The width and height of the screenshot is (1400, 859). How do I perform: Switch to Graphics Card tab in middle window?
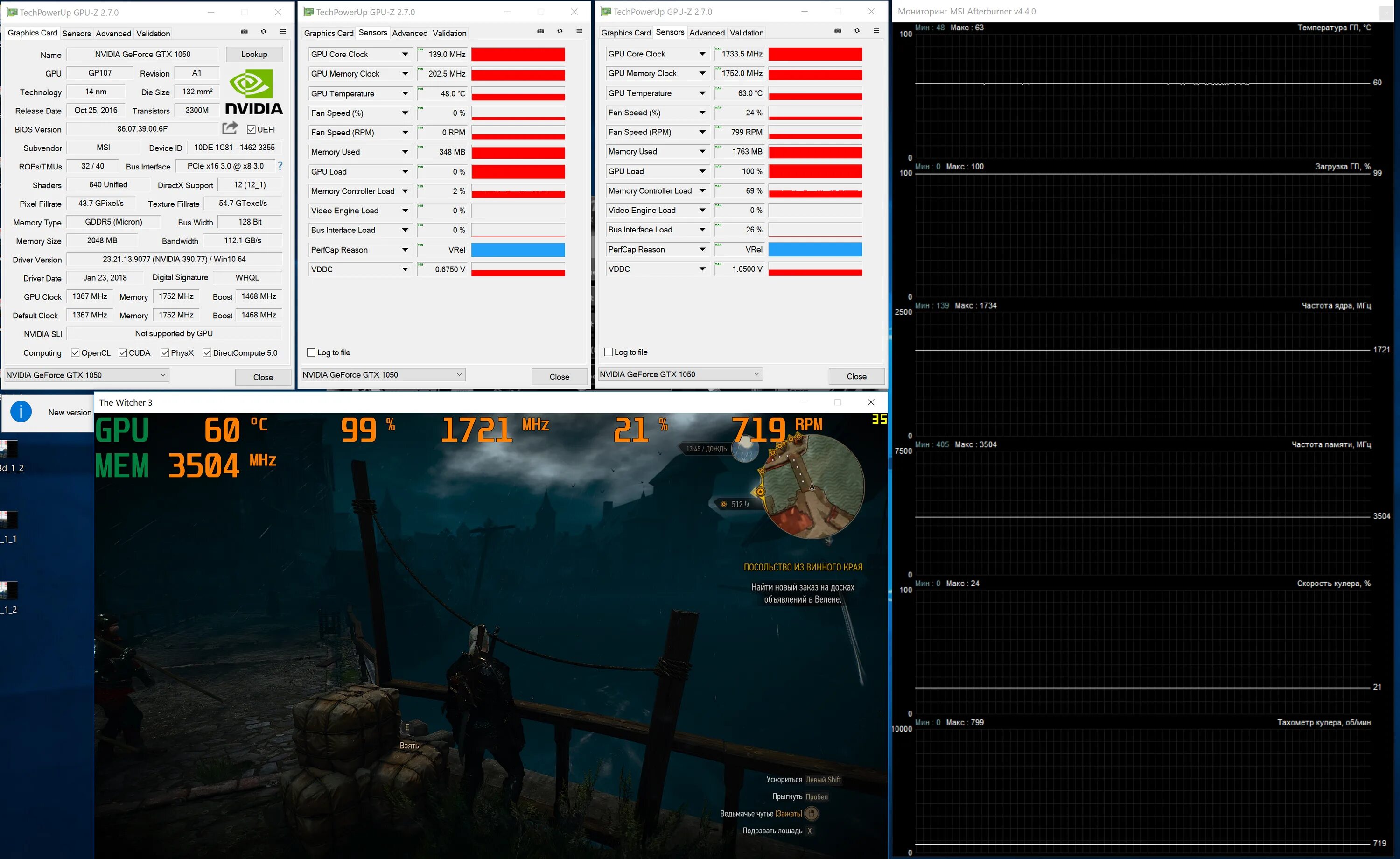tap(329, 33)
